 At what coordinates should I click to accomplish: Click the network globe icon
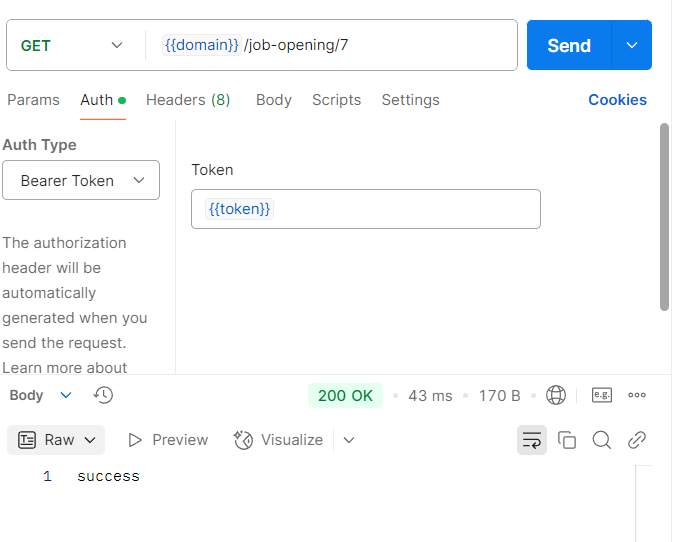(x=556, y=395)
